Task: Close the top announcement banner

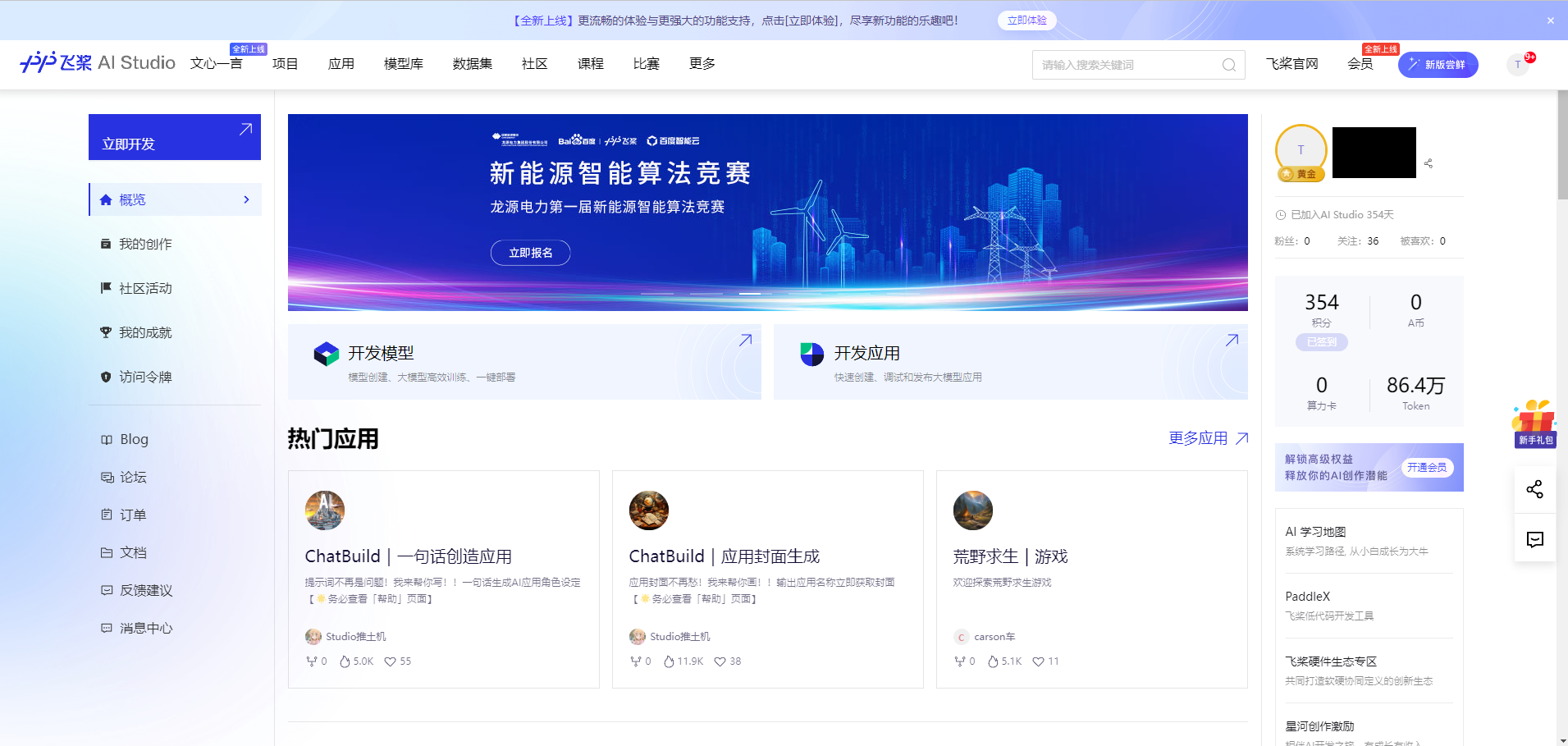Action: point(1550,21)
